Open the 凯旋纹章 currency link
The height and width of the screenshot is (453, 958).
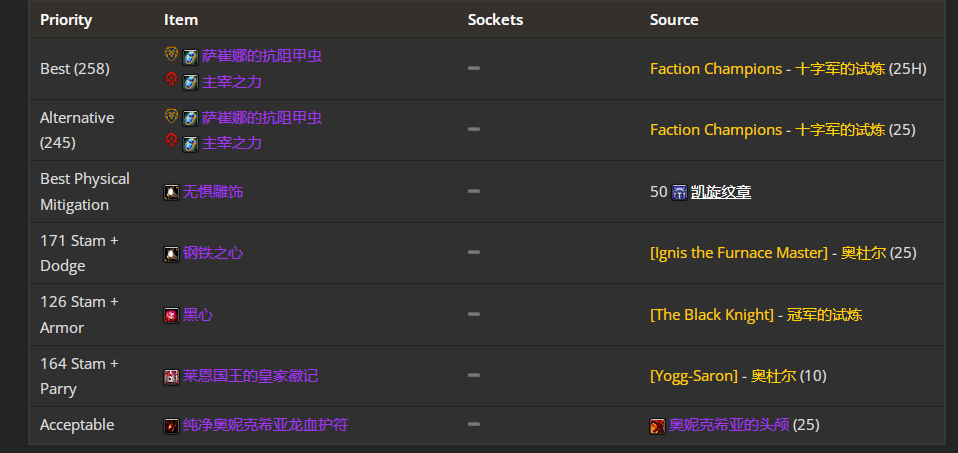tap(721, 192)
